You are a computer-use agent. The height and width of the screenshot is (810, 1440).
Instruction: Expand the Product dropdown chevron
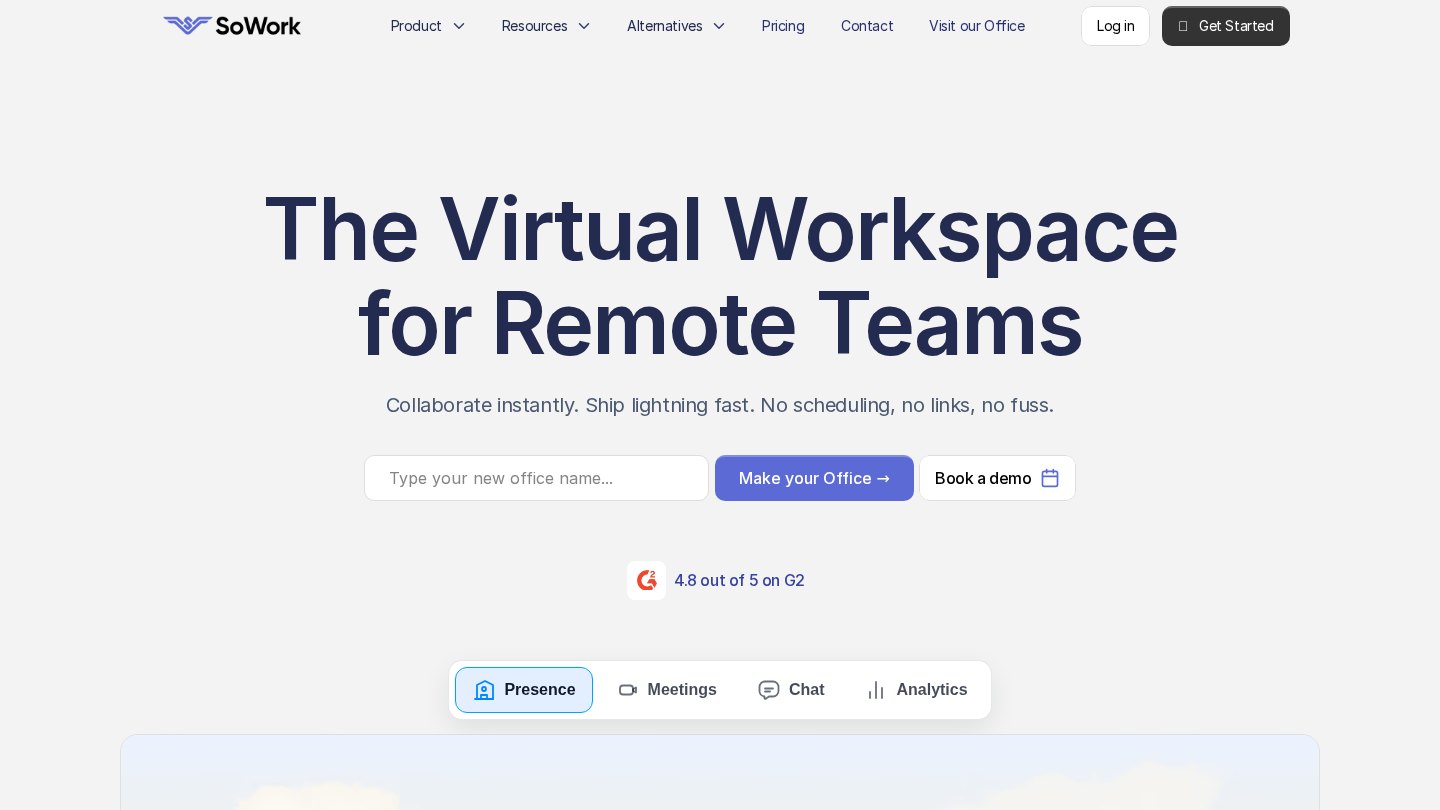[459, 26]
